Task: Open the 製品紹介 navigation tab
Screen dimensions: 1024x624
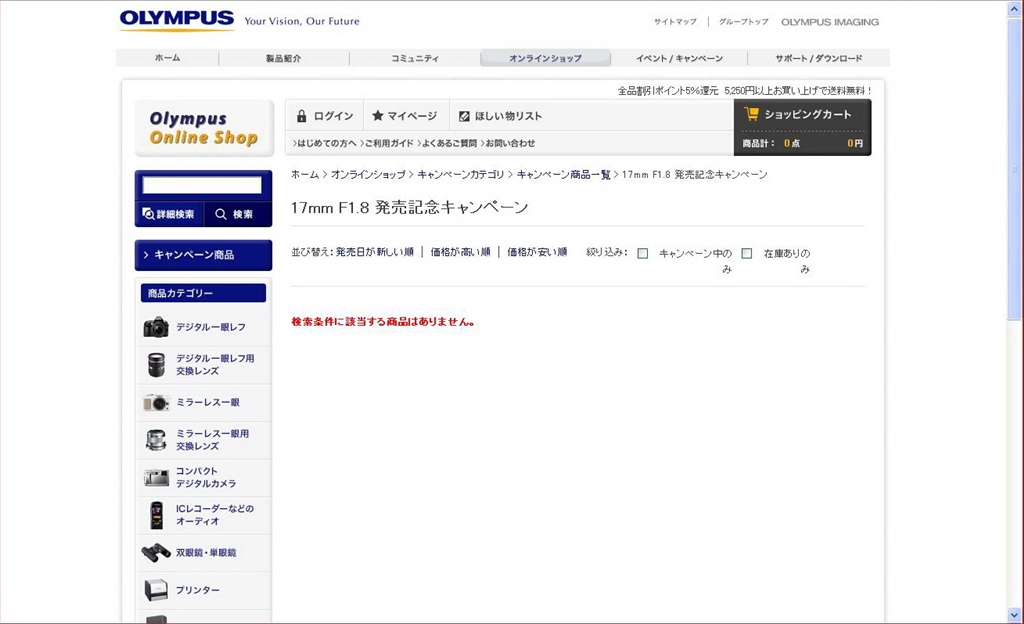Action: (x=283, y=58)
